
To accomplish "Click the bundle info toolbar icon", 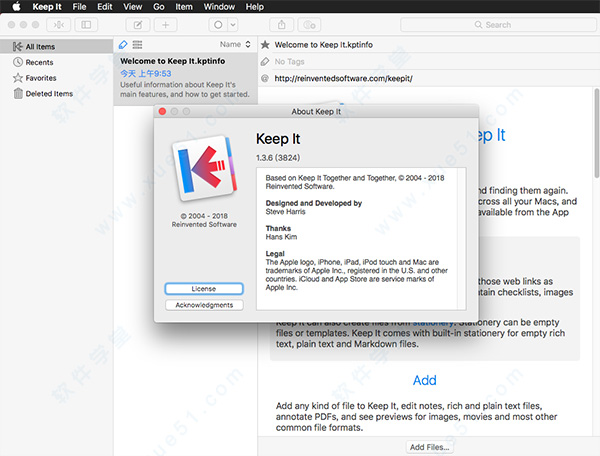I will [x=309, y=25].
